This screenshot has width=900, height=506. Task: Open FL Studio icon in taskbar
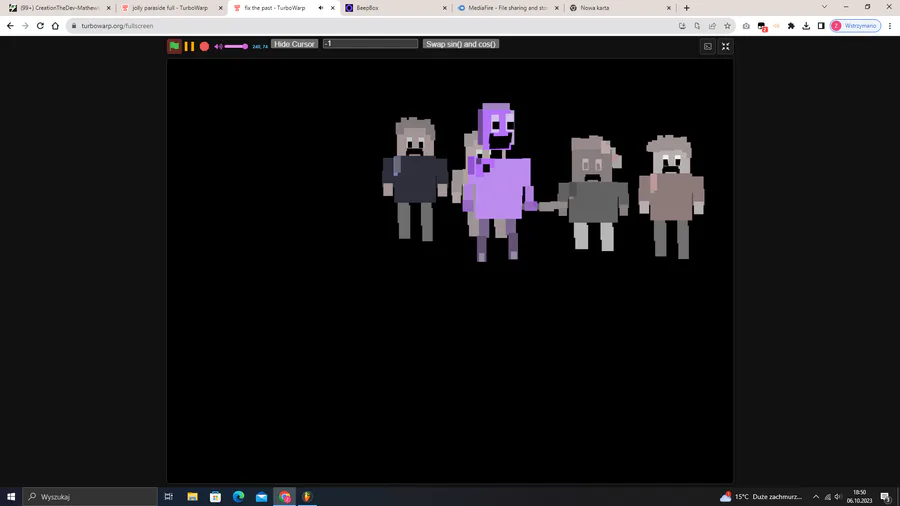[x=307, y=497]
